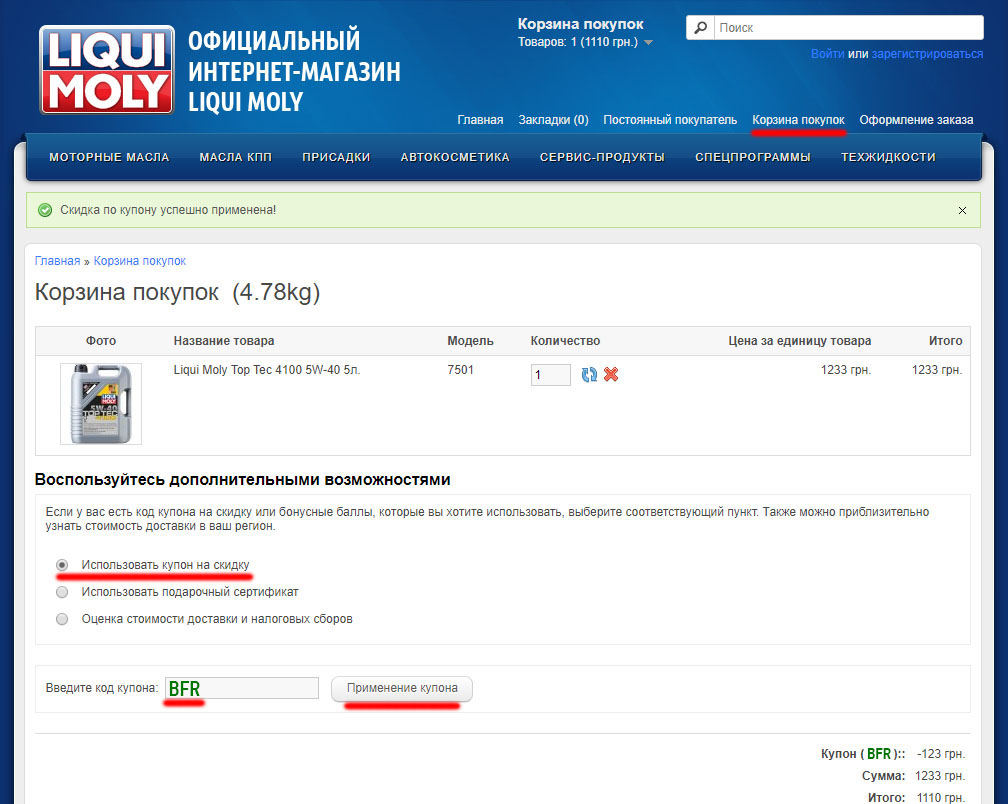Open Корзина покупок top navigation link
The height and width of the screenshot is (804, 1008).
click(798, 120)
